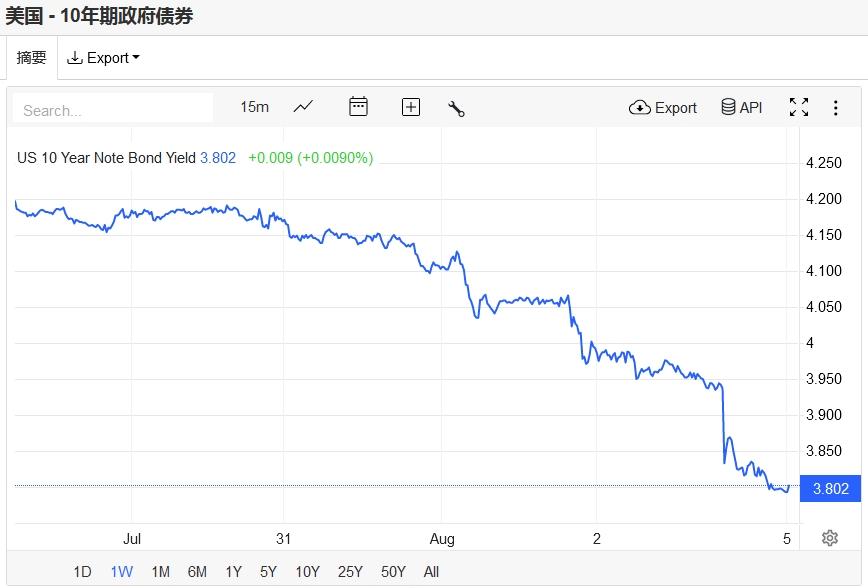Viewport: 868px width, 588px height.
Task: Open the chart type line icon
Action: 303,107
